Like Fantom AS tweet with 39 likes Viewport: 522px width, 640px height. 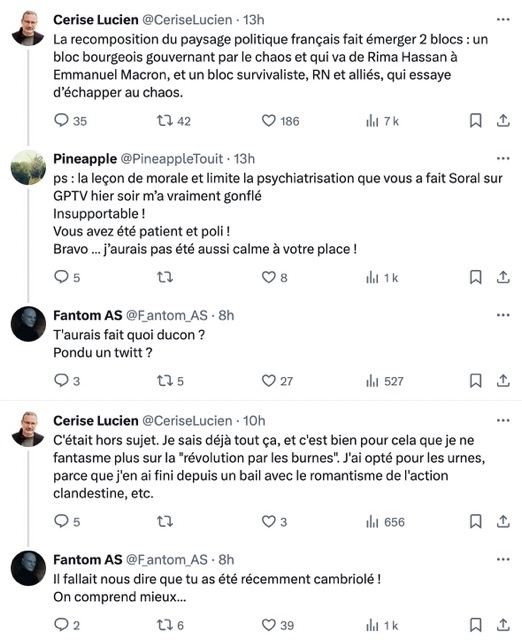coord(278,625)
